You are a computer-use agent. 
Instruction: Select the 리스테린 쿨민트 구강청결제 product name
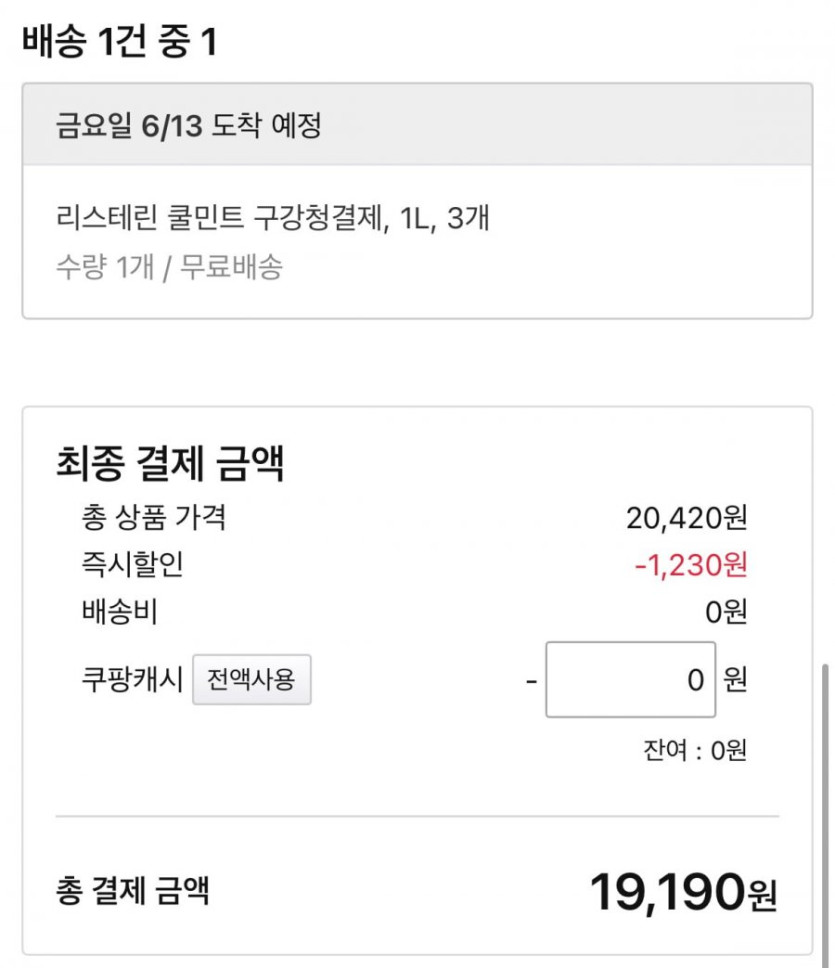[273, 217]
